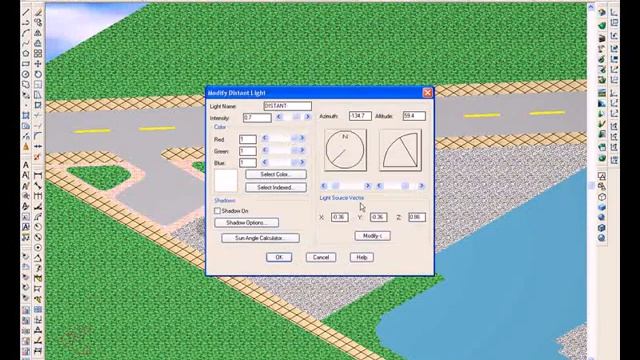Viewport: 640px width, 360px height.
Task: Open Help for distant light
Action: [x=362, y=257]
